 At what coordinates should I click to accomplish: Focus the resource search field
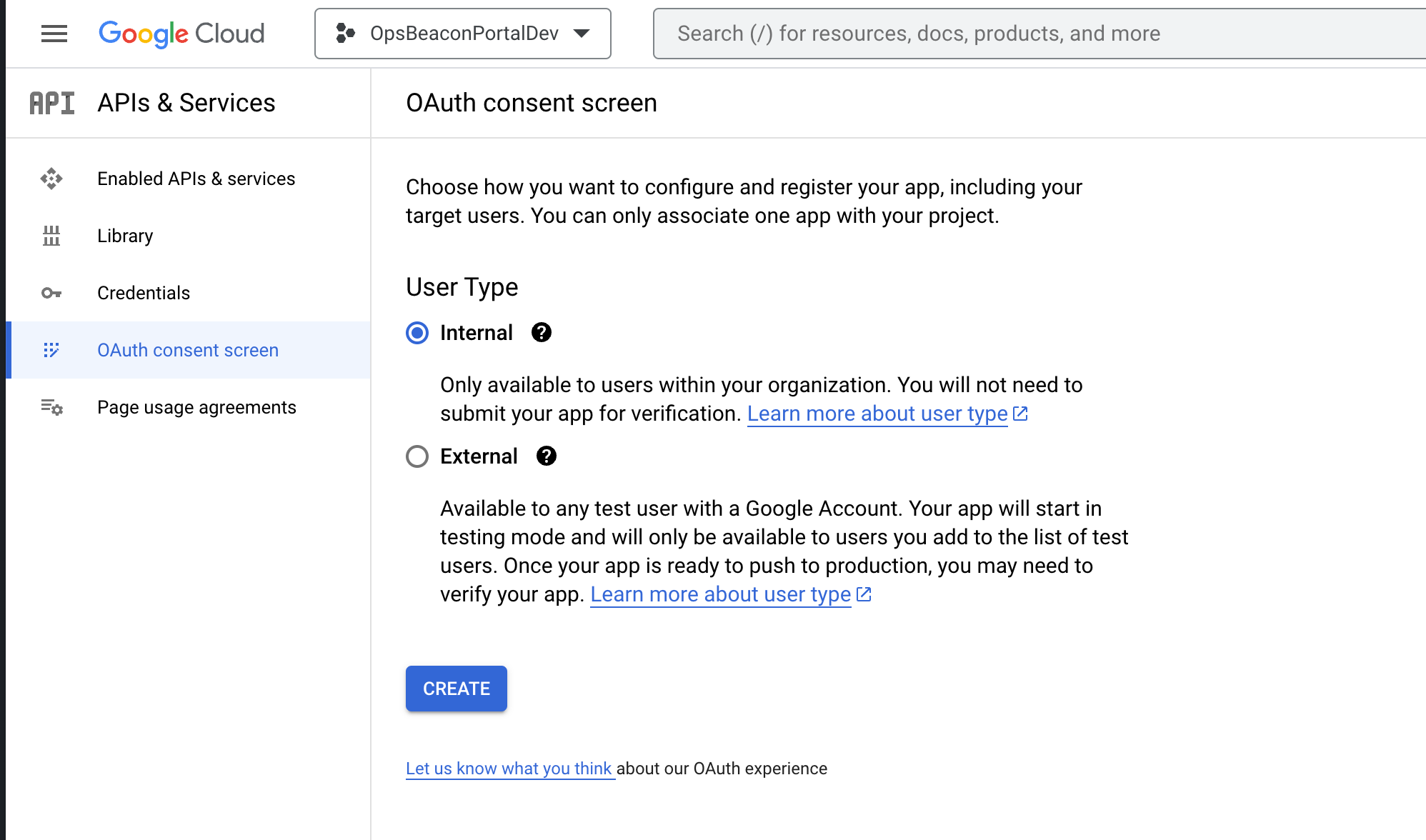[1039, 34]
